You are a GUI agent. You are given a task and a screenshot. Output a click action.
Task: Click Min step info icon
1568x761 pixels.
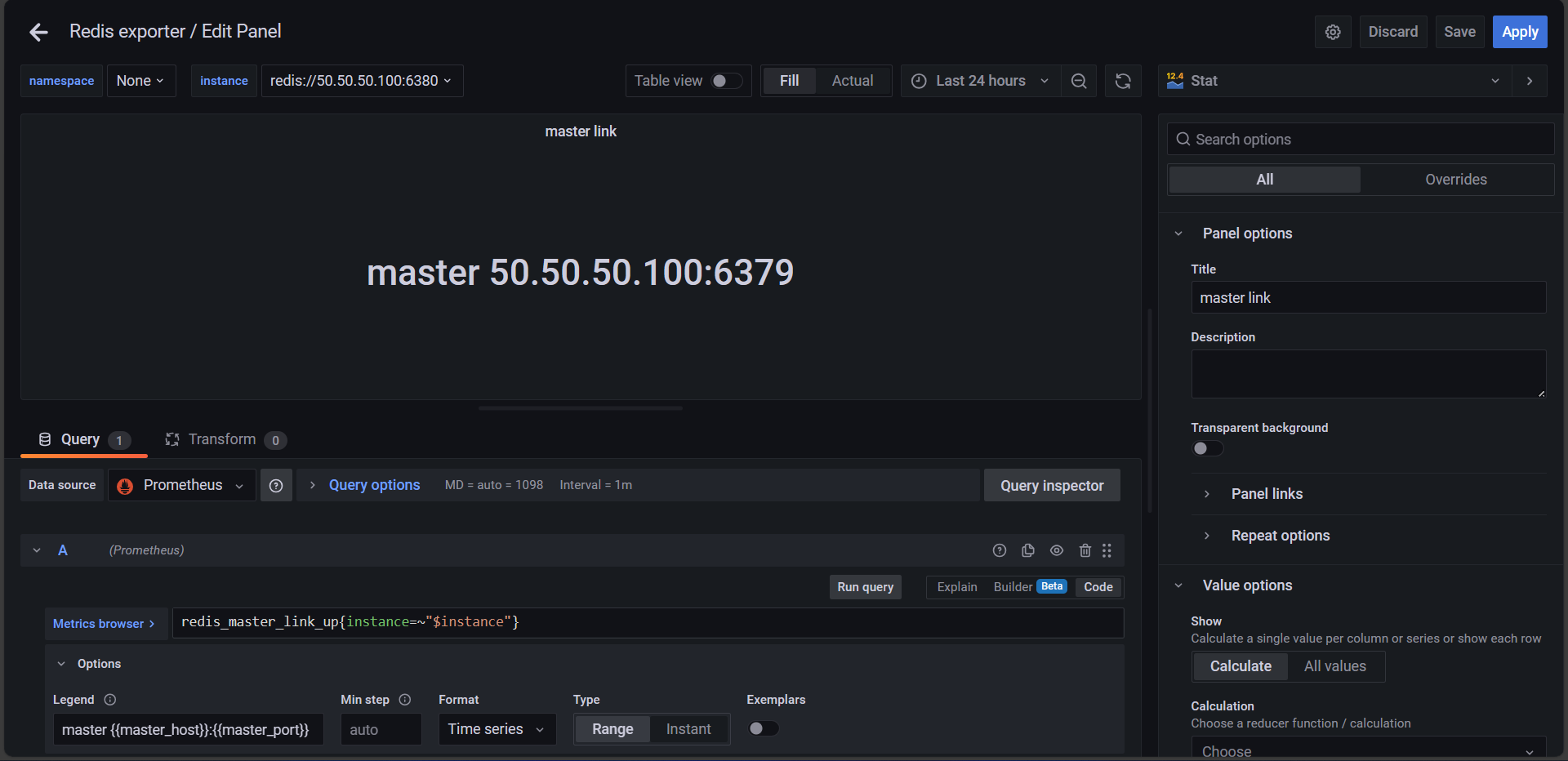point(405,700)
